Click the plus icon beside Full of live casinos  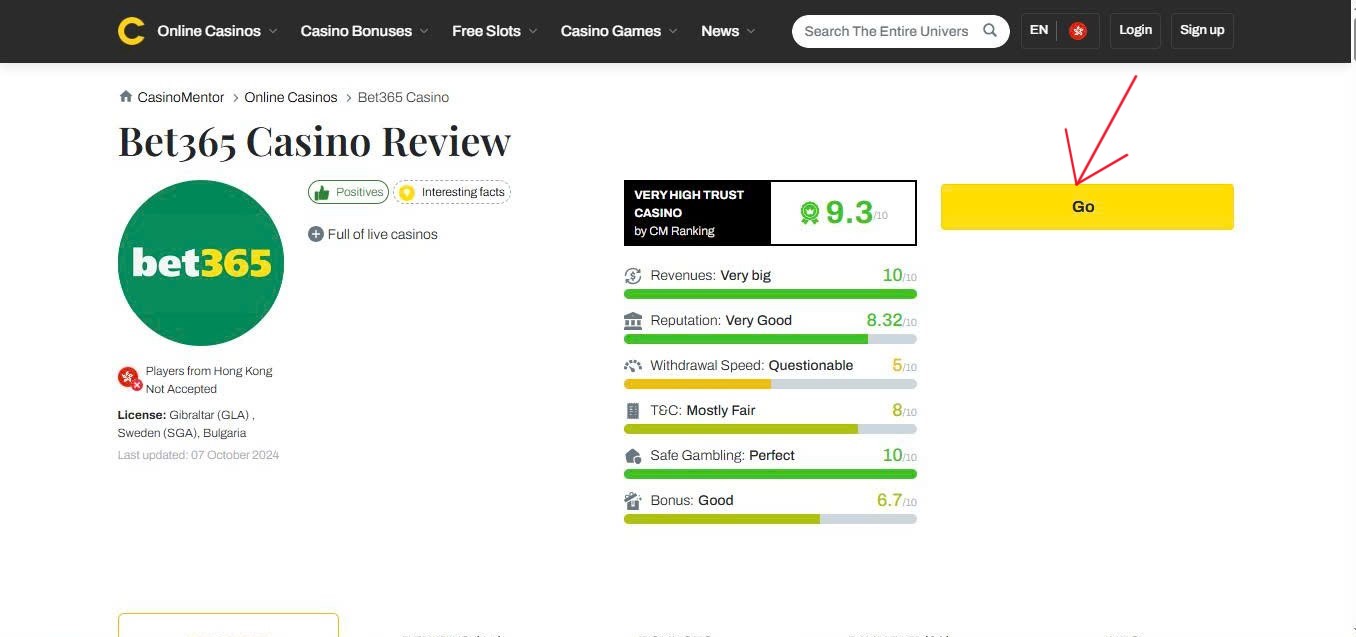[316, 234]
